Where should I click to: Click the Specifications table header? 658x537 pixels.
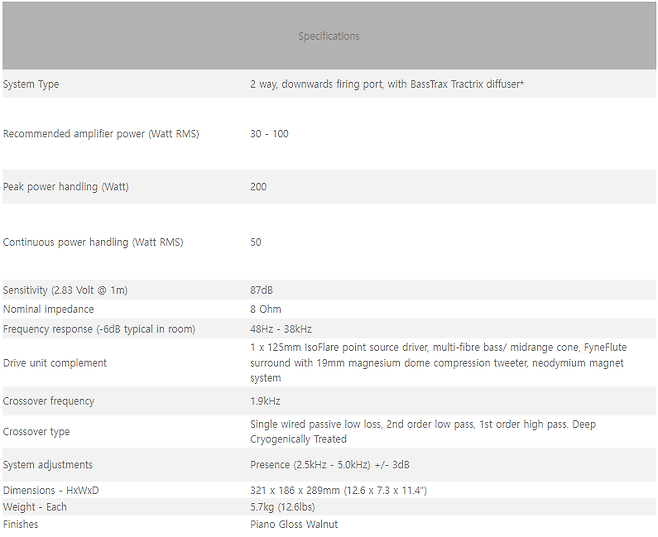tap(328, 37)
